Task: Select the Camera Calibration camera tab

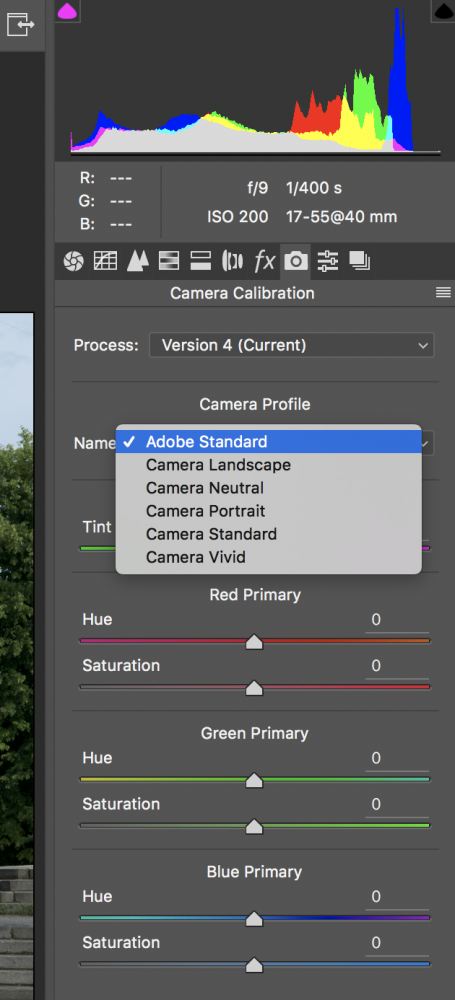Action: (296, 261)
